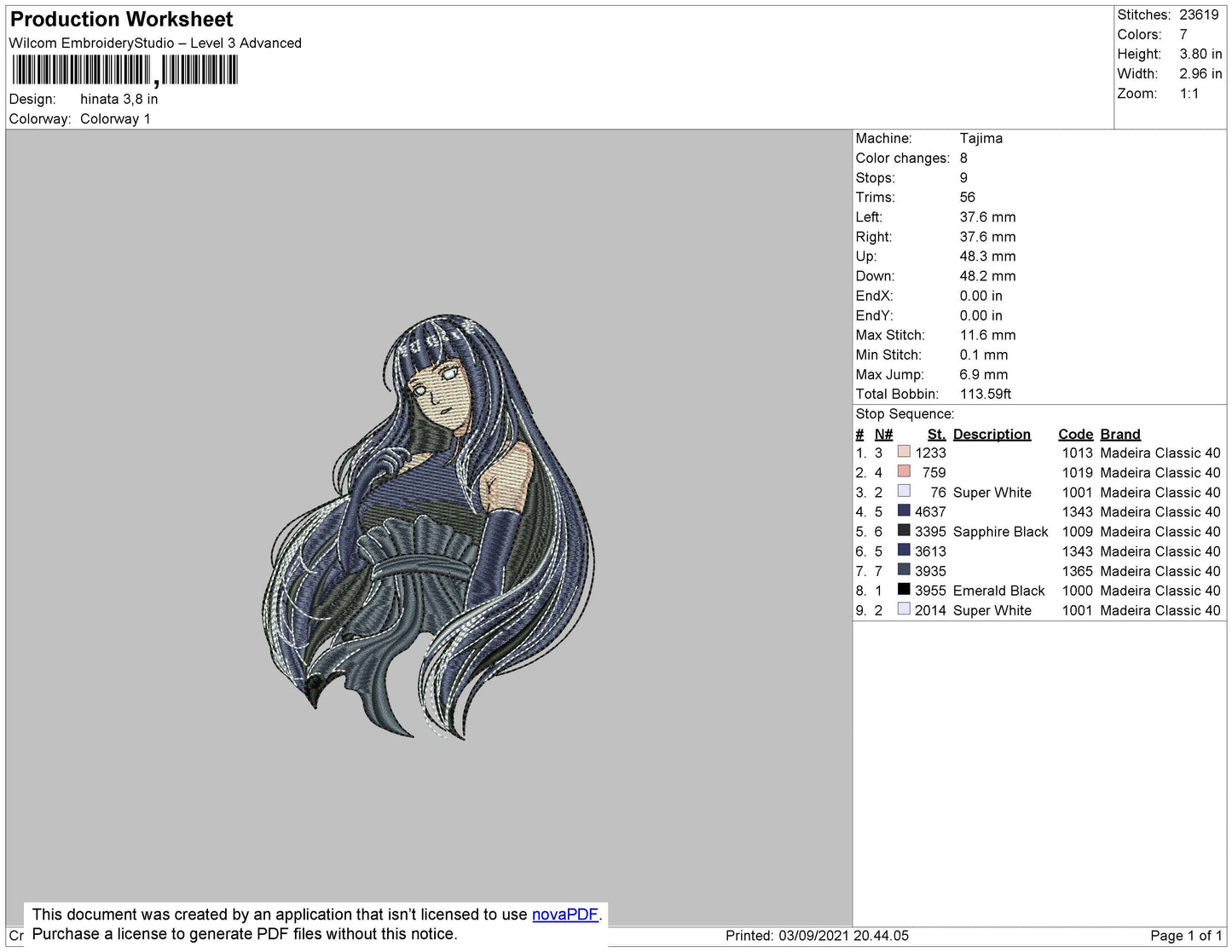Click the Stitches value 23619
The width and height of the screenshot is (1232, 952).
pos(1199,14)
